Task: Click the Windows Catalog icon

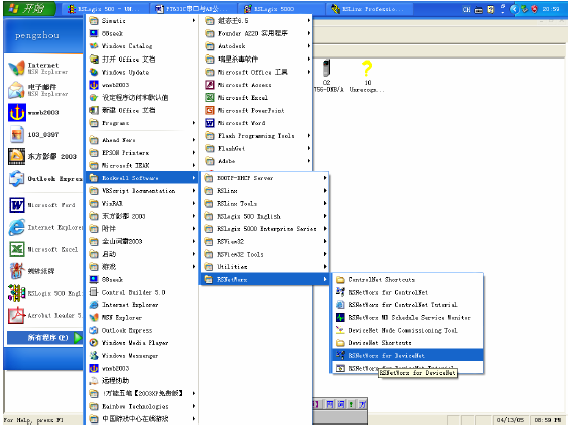Action: click(x=94, y=46)
